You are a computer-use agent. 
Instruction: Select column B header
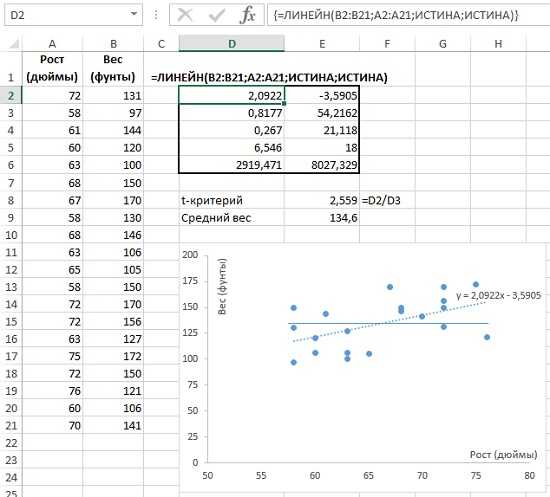pos(113,44)
